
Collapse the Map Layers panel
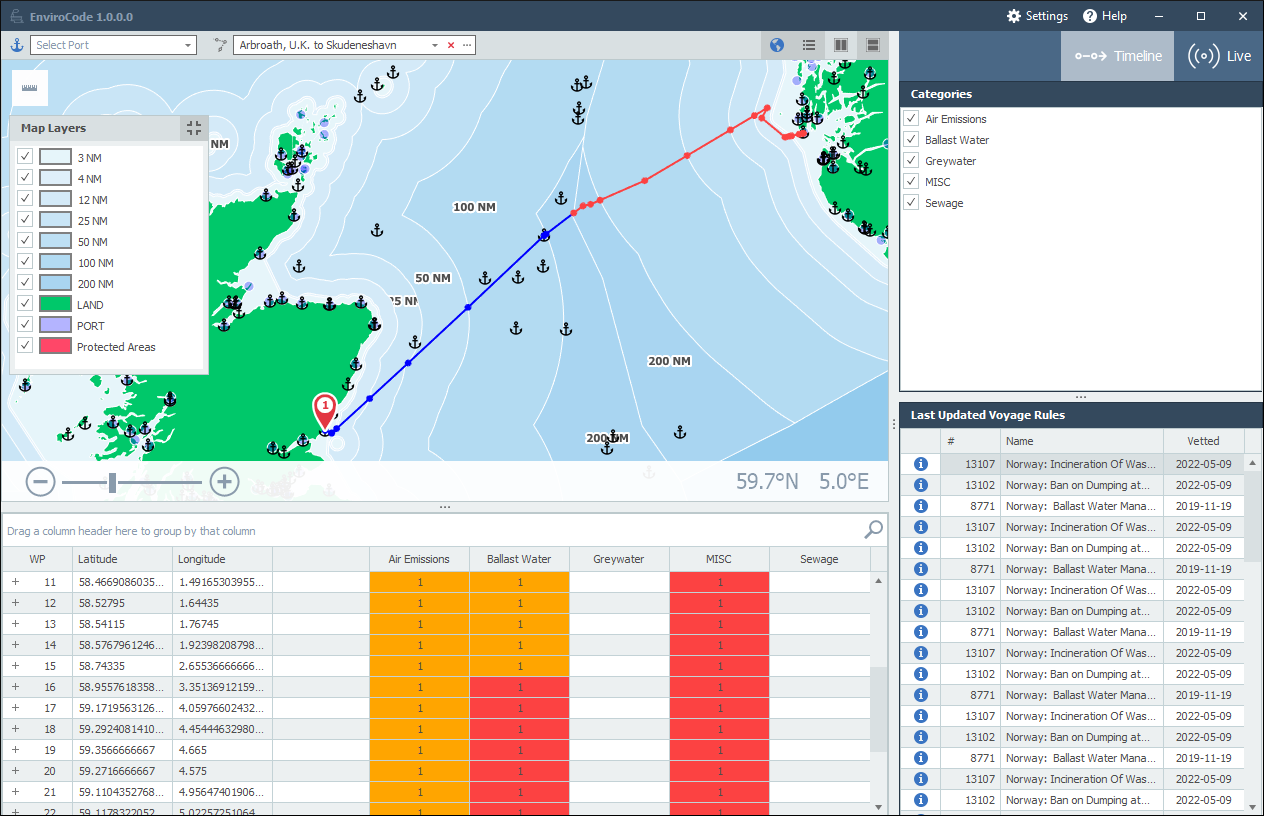click(194, 128)
